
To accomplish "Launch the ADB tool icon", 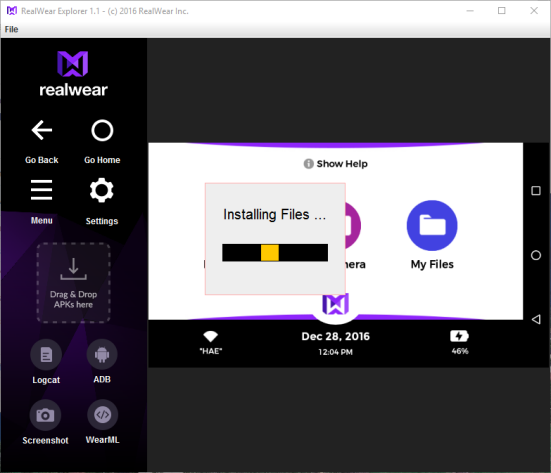I will [102, 355].
